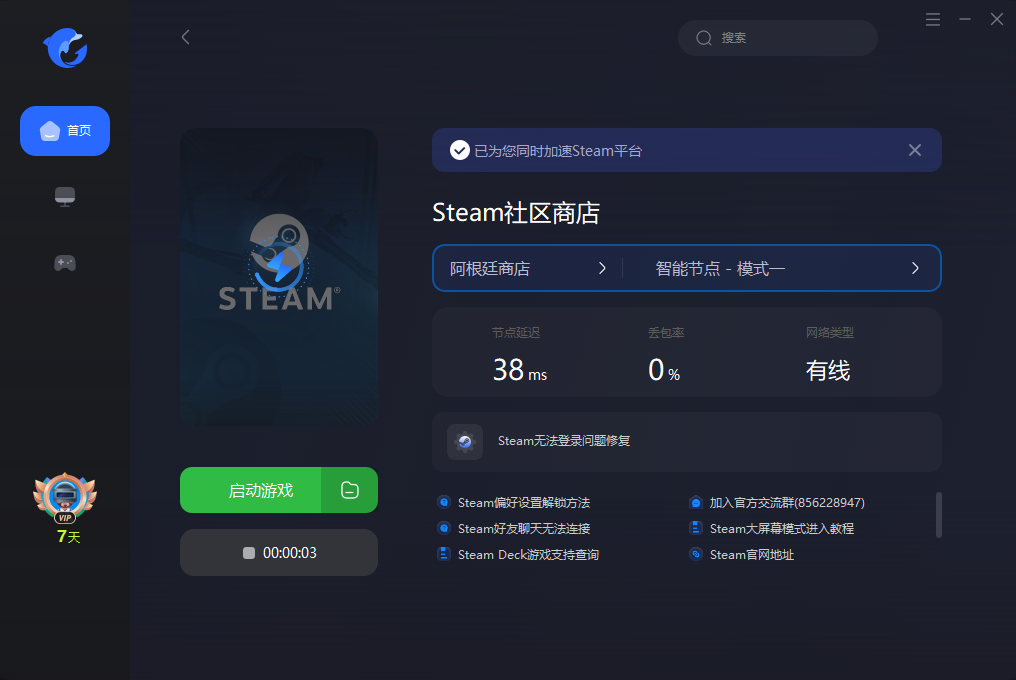
Task: Stop acceleration via the timer button
Action: (279, 553)
